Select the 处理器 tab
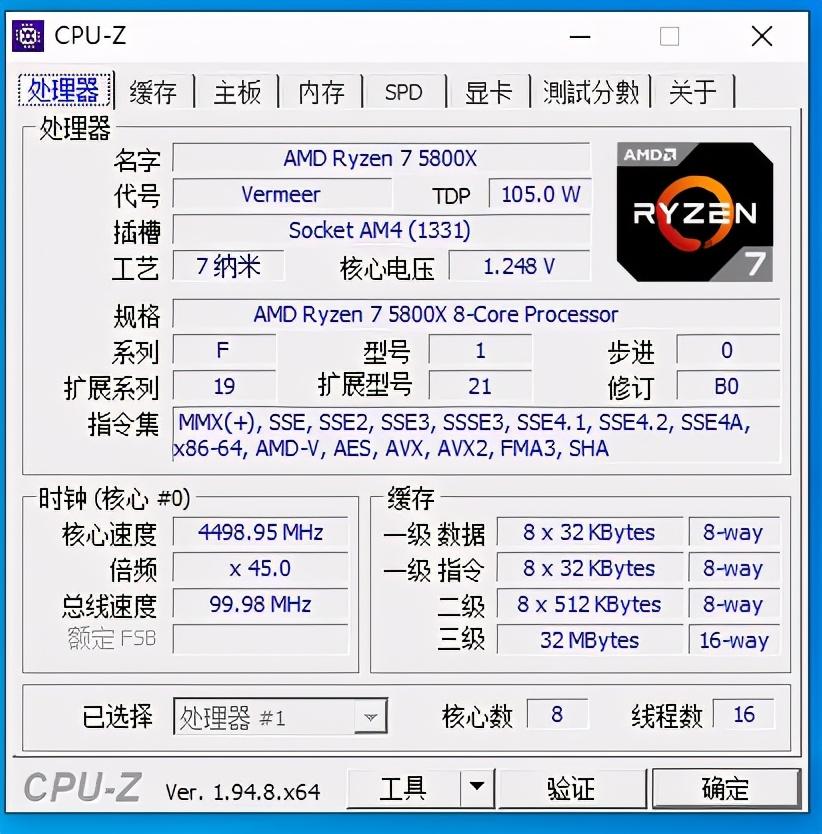 [x=64, y=89]
